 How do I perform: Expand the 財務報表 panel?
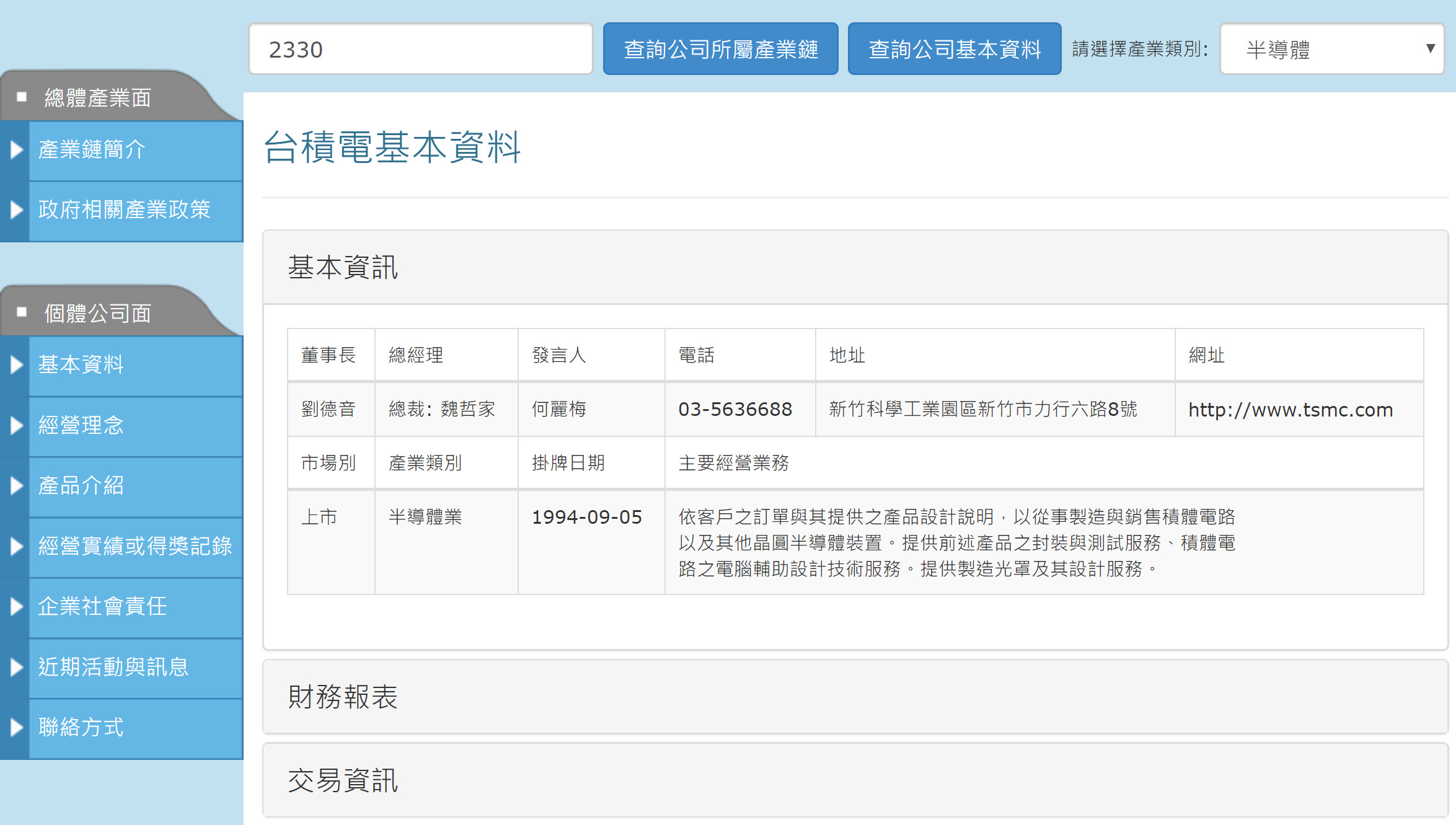[x=343, y=697]
